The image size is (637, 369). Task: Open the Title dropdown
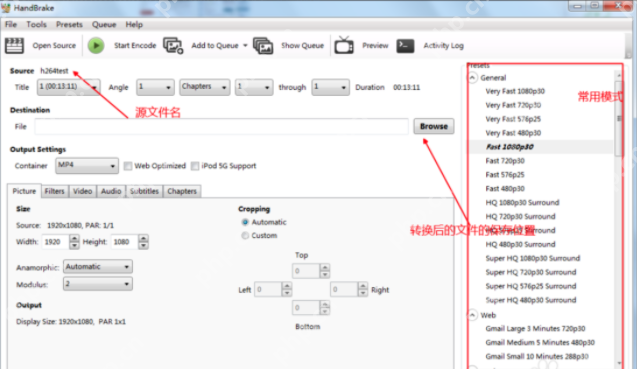68,87
